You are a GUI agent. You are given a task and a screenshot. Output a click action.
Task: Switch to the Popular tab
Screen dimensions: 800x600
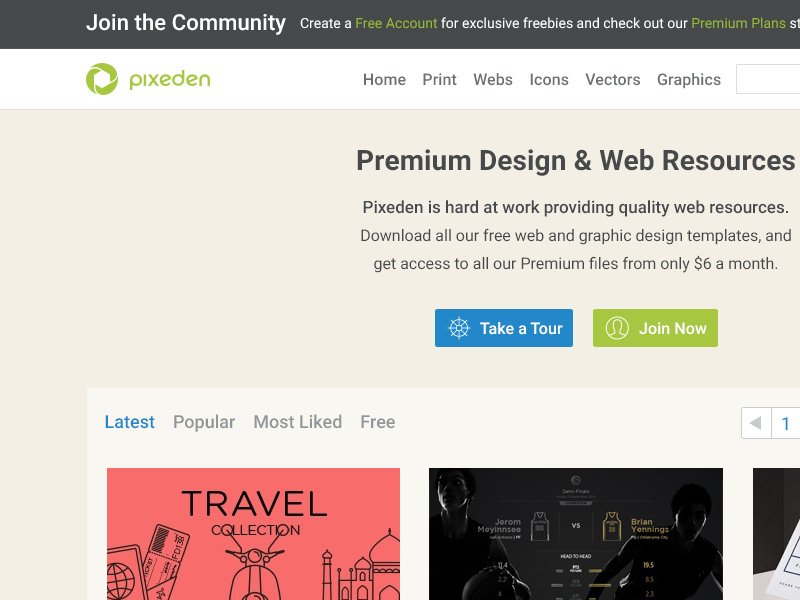(x=204, y=422)
